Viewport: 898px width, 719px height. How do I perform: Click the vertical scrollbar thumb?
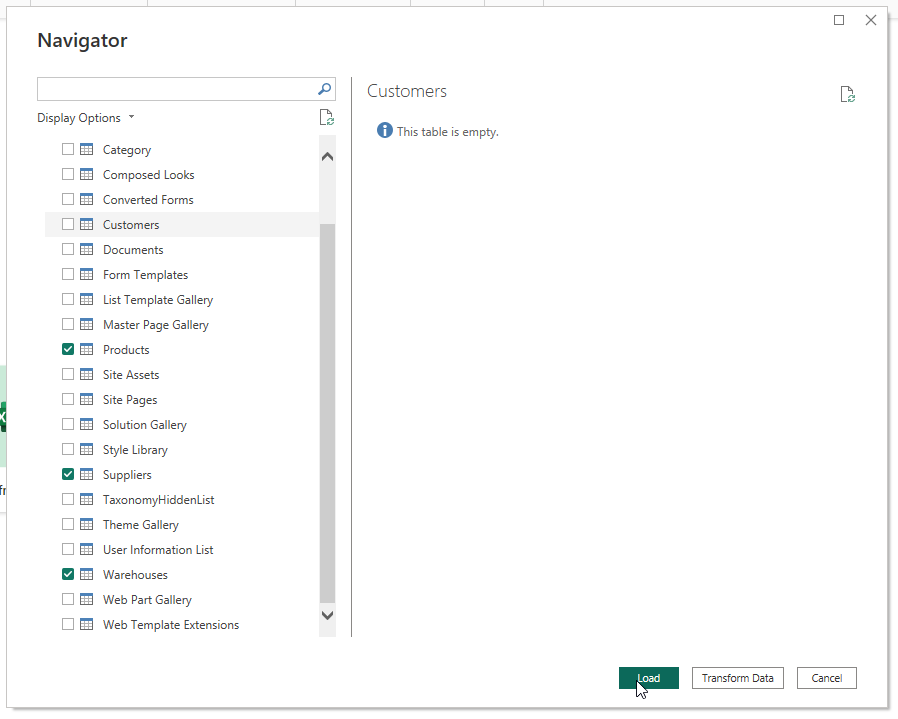[x=327, y=412]
